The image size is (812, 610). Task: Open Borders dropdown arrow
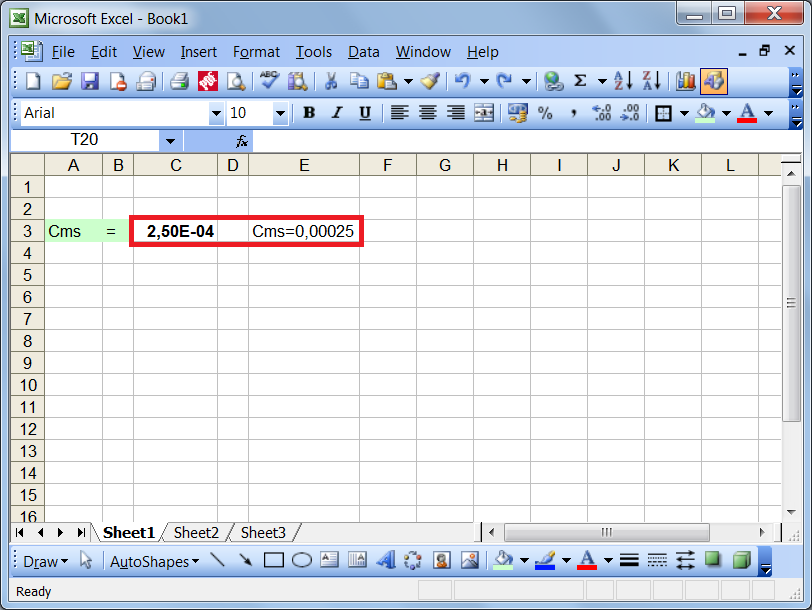pos(684,113)
